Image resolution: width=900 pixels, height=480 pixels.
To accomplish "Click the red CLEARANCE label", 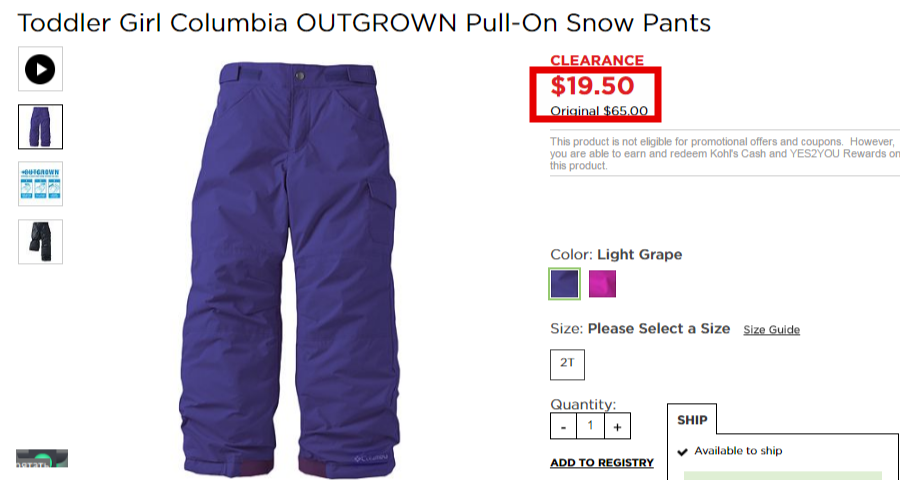I will point(597,60).
